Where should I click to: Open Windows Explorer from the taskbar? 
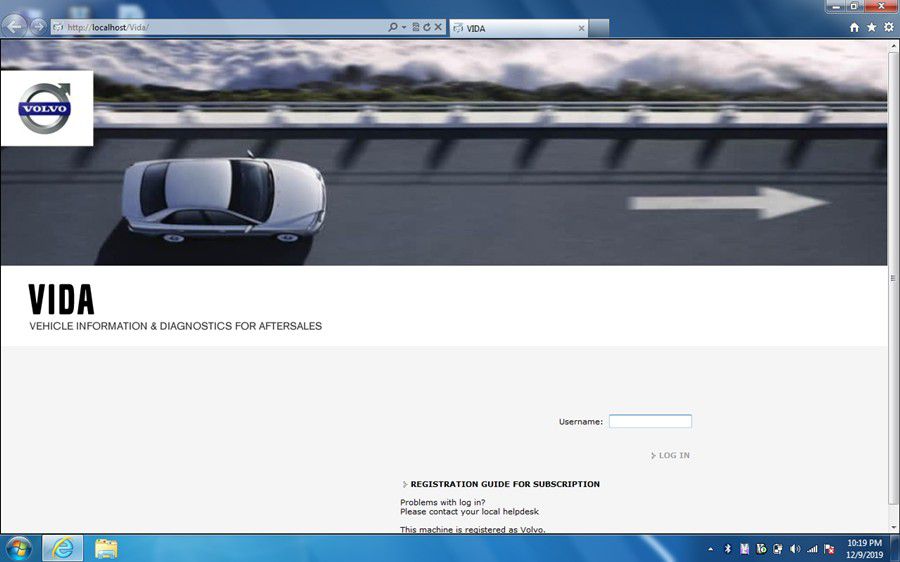(x=106, y=548)
